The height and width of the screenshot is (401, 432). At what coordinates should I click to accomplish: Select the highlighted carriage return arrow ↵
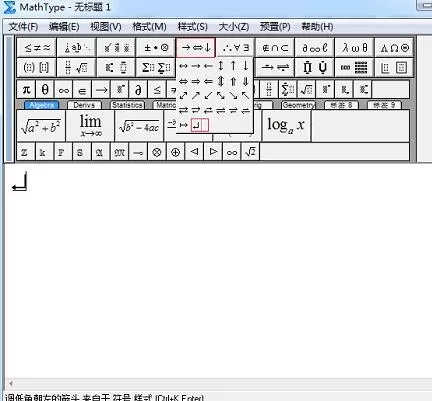[x=196, y=125]
